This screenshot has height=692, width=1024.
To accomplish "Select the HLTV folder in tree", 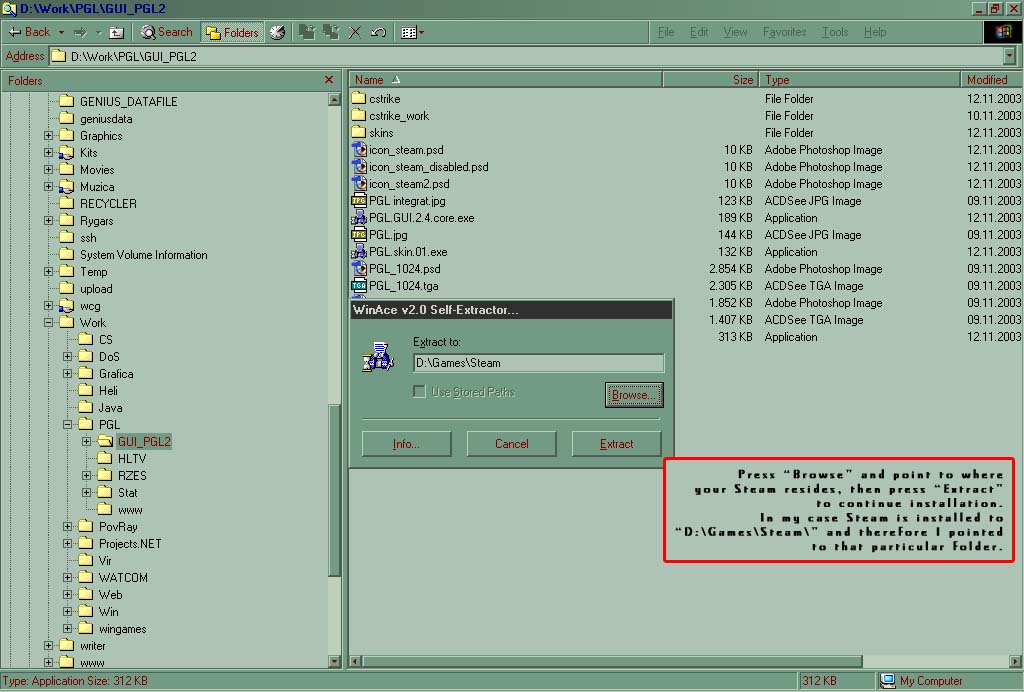I will click(132, 458).
